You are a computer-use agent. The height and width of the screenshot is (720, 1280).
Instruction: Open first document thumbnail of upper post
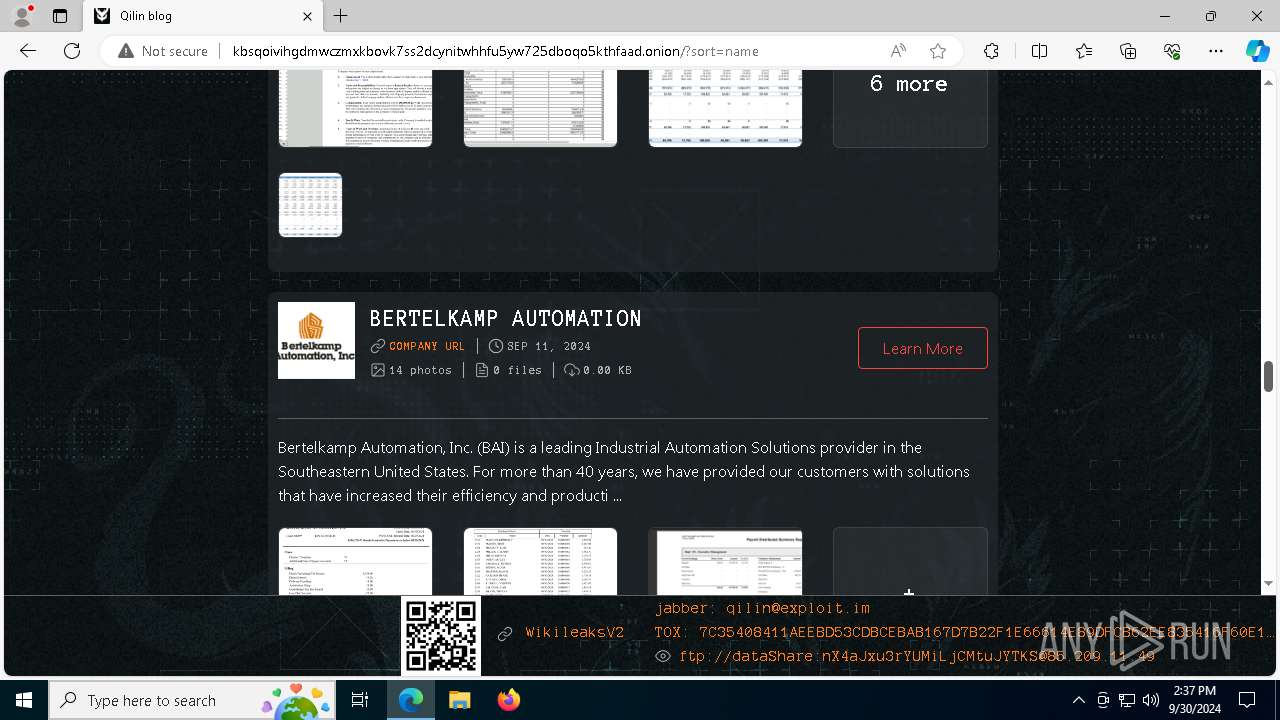(x=355, y=108)
